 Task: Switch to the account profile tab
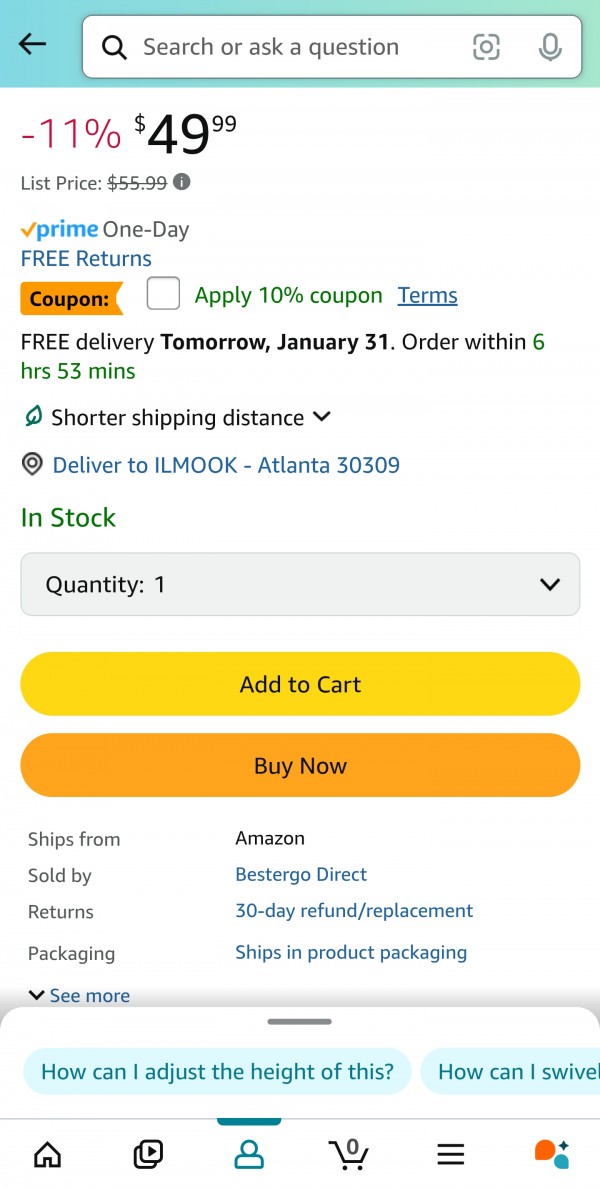[x=249, y=1154]
